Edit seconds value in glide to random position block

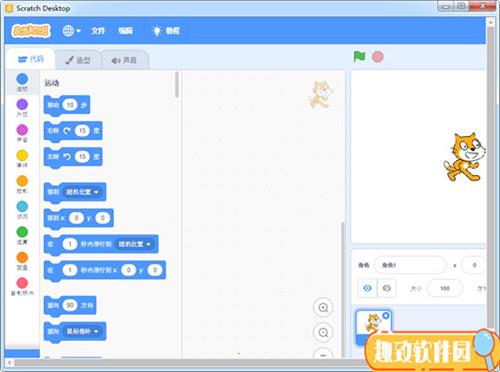click(70, 244)
